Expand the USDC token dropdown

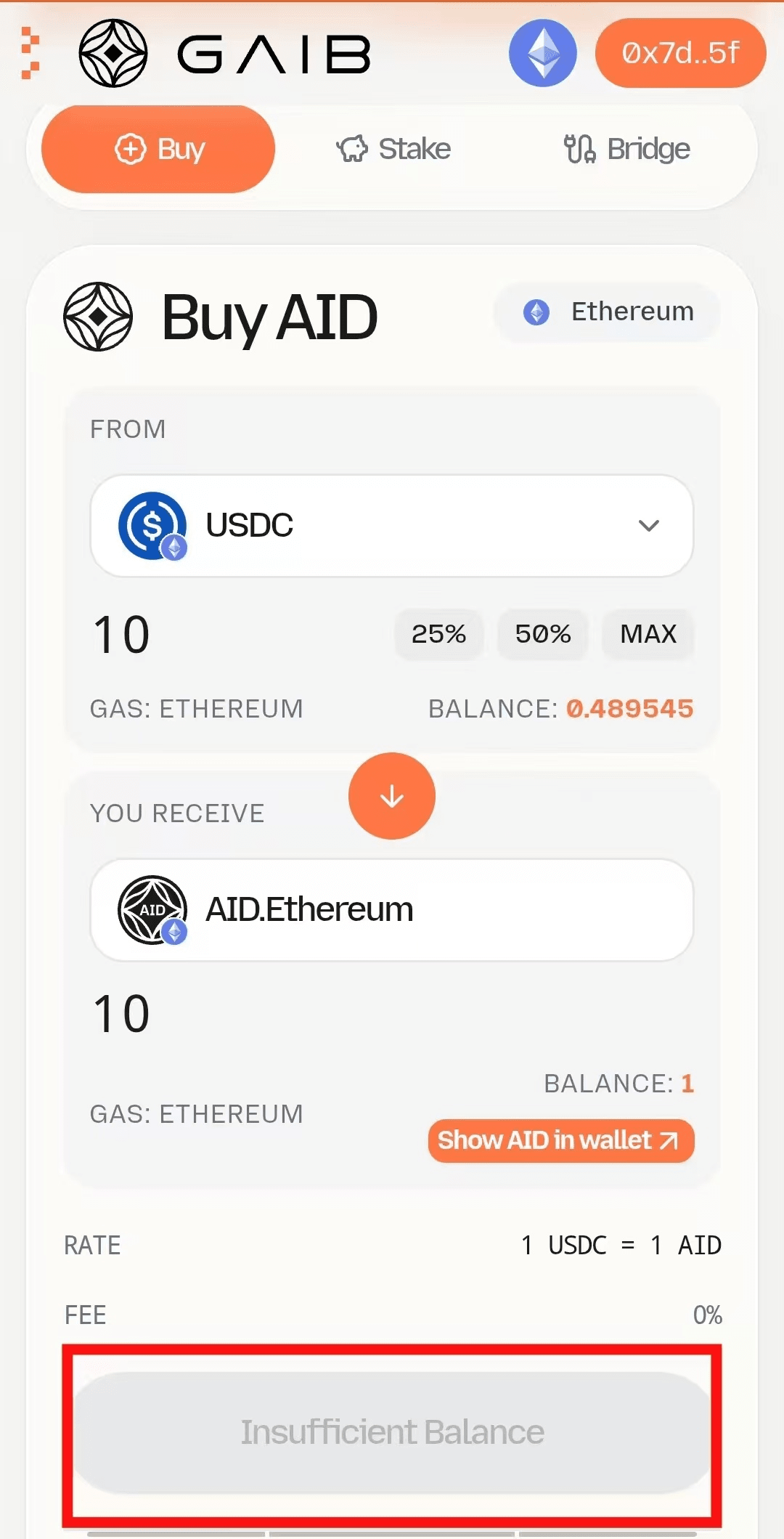coord(648,525)
